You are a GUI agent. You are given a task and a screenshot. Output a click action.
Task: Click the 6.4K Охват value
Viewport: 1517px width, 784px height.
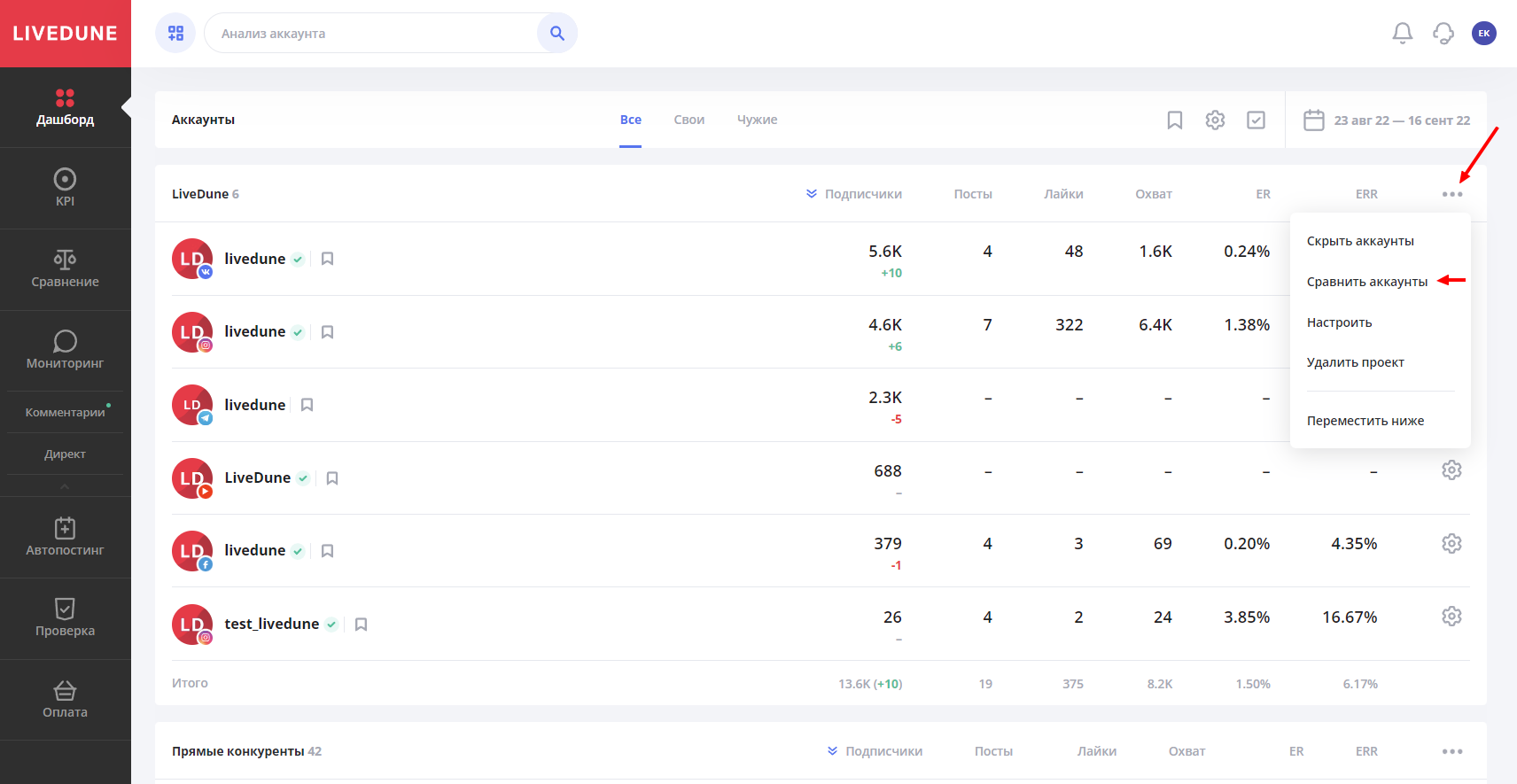tap(1155, 325)
